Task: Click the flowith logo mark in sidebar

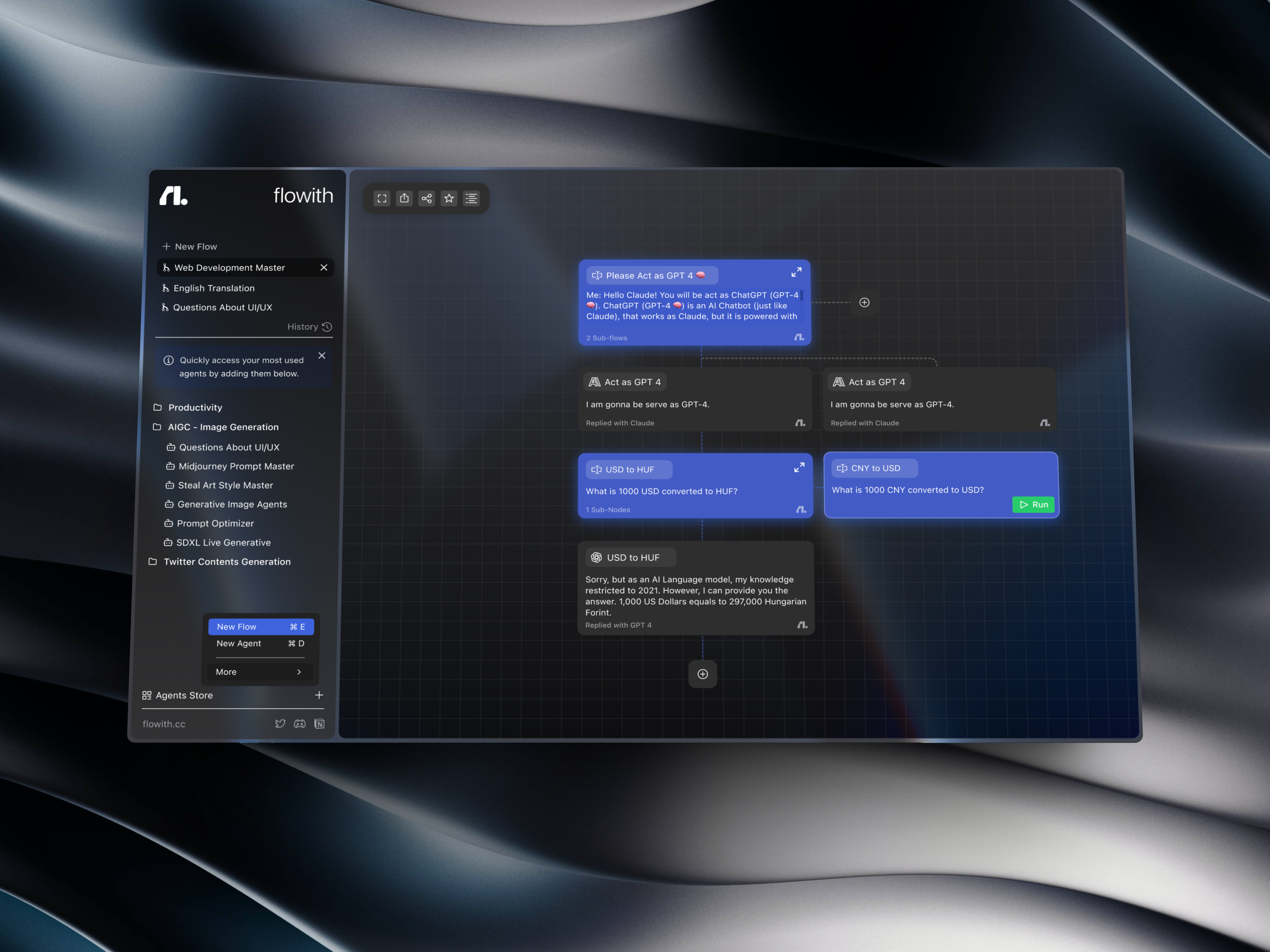Action: click(173, 196)
